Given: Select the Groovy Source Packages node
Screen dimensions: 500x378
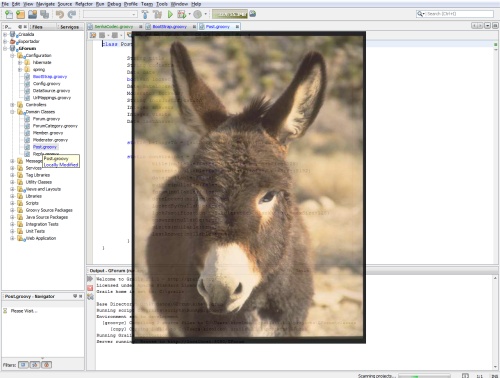Looking at the screenshot, I should (x=49, y=210).
